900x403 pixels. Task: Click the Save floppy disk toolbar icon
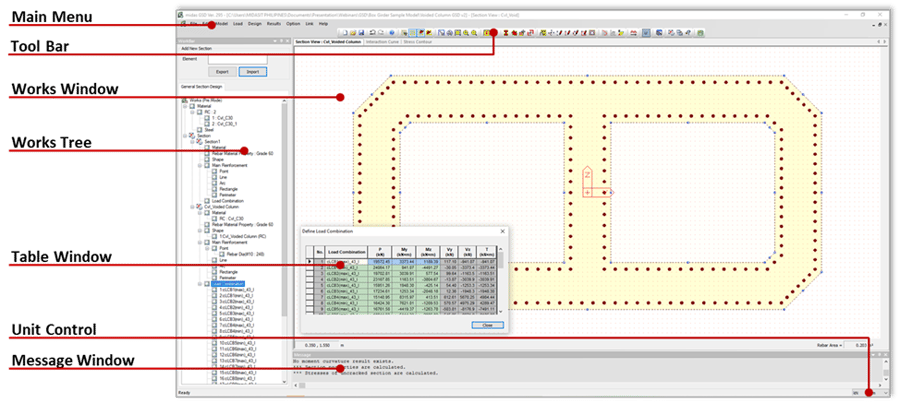coord(360,33)
